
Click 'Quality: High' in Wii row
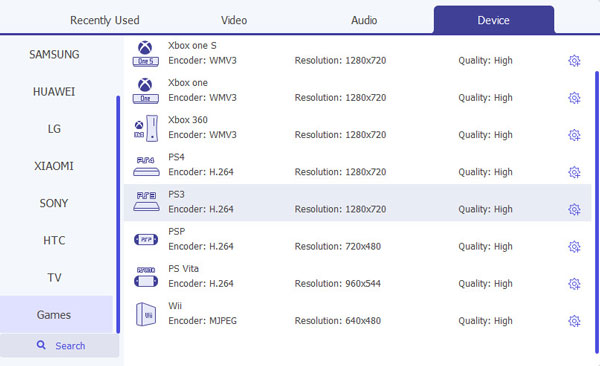tap(485, 320)
